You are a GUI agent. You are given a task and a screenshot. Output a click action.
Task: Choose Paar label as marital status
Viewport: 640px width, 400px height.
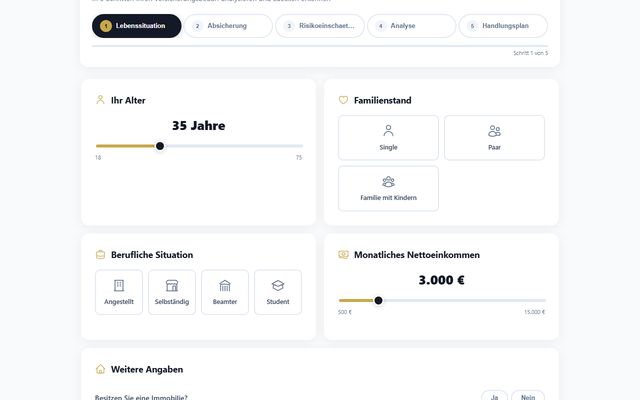[x=494, y=147]
